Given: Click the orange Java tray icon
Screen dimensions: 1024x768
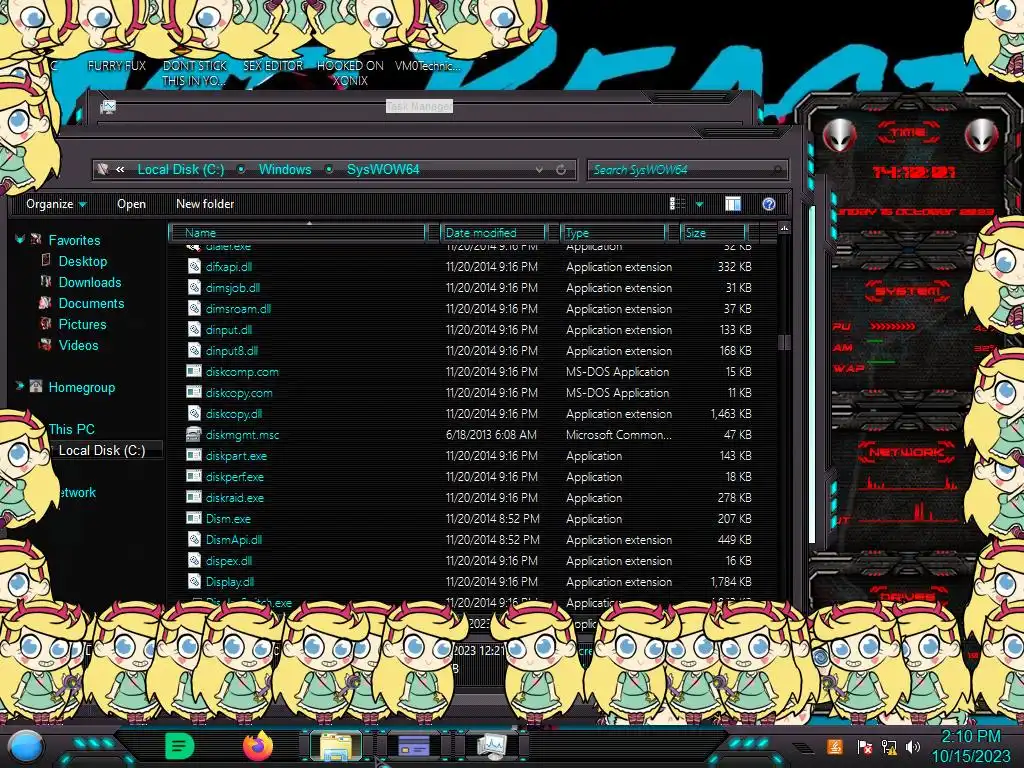Looking at the screenshot, I should coord(835,746).
